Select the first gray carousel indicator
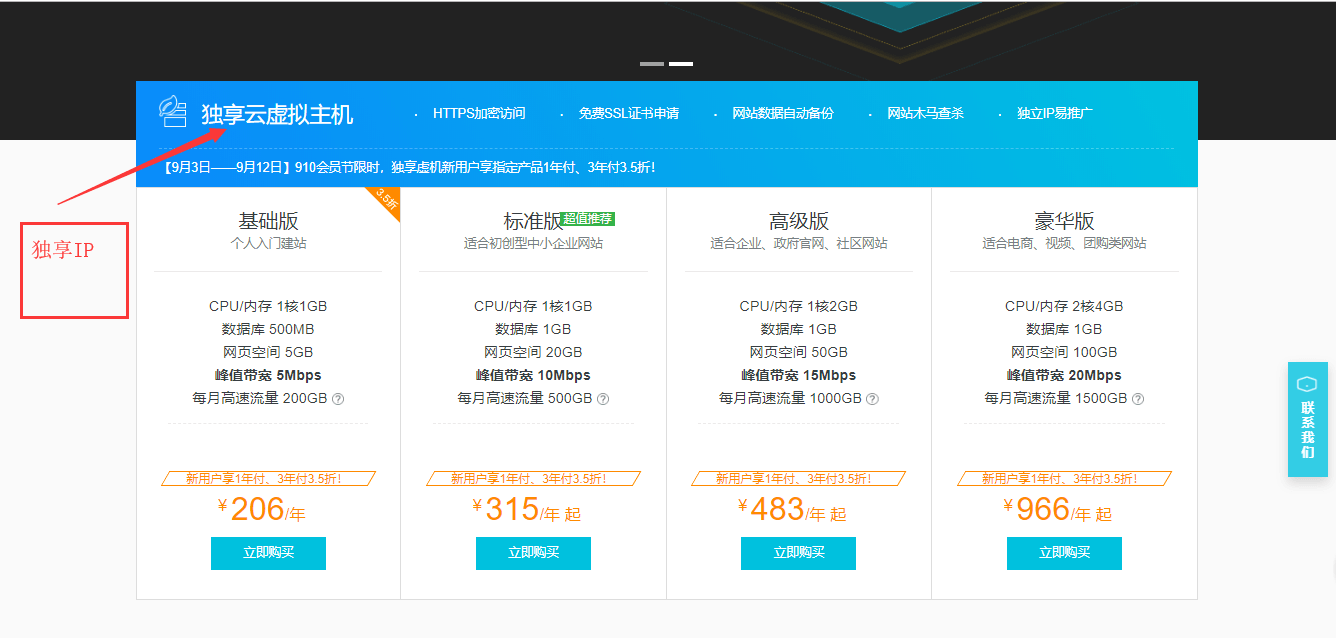Viewport: 1336px width, 638px height. (x=652, y=64)
